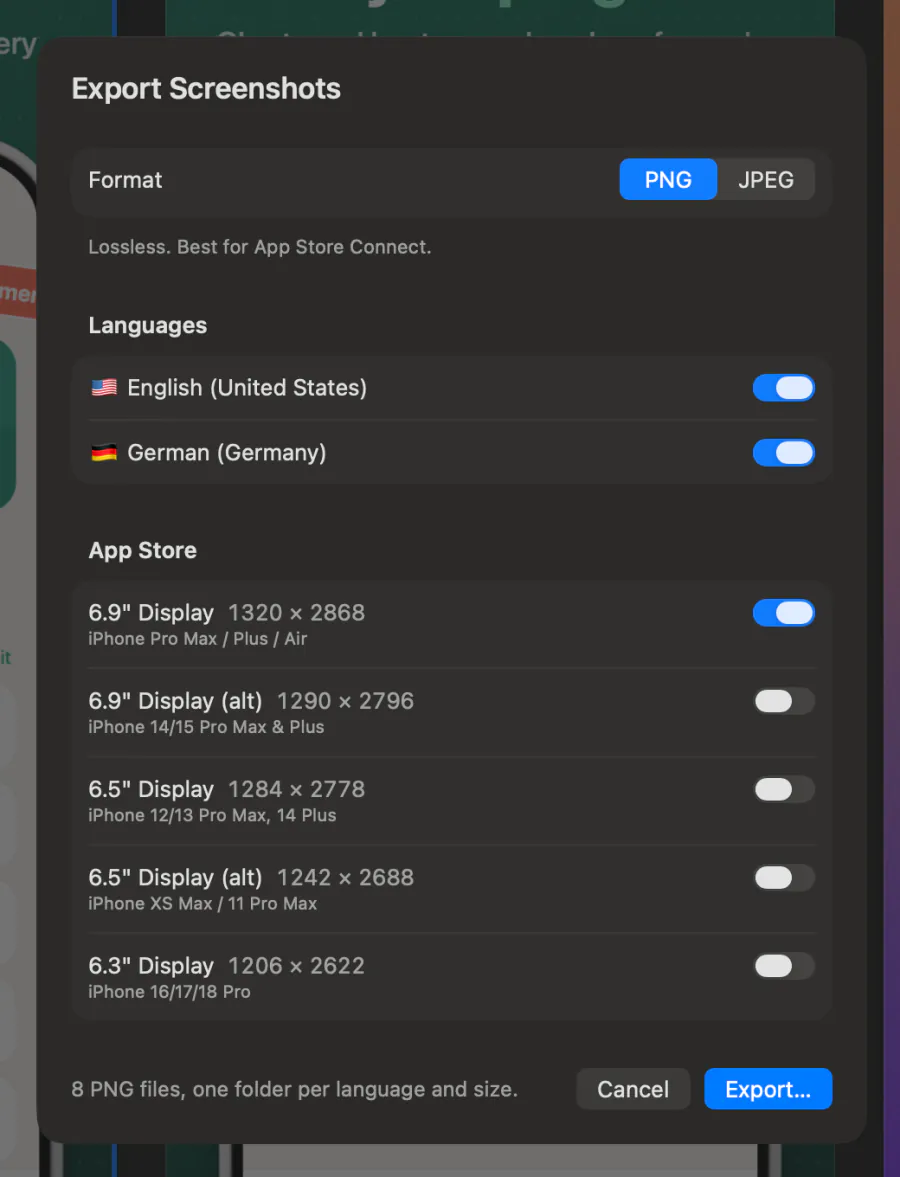Viewport: 900px width, 1177px height.
Task: Disable English (United States) language toggle
Action: [784, 388]
